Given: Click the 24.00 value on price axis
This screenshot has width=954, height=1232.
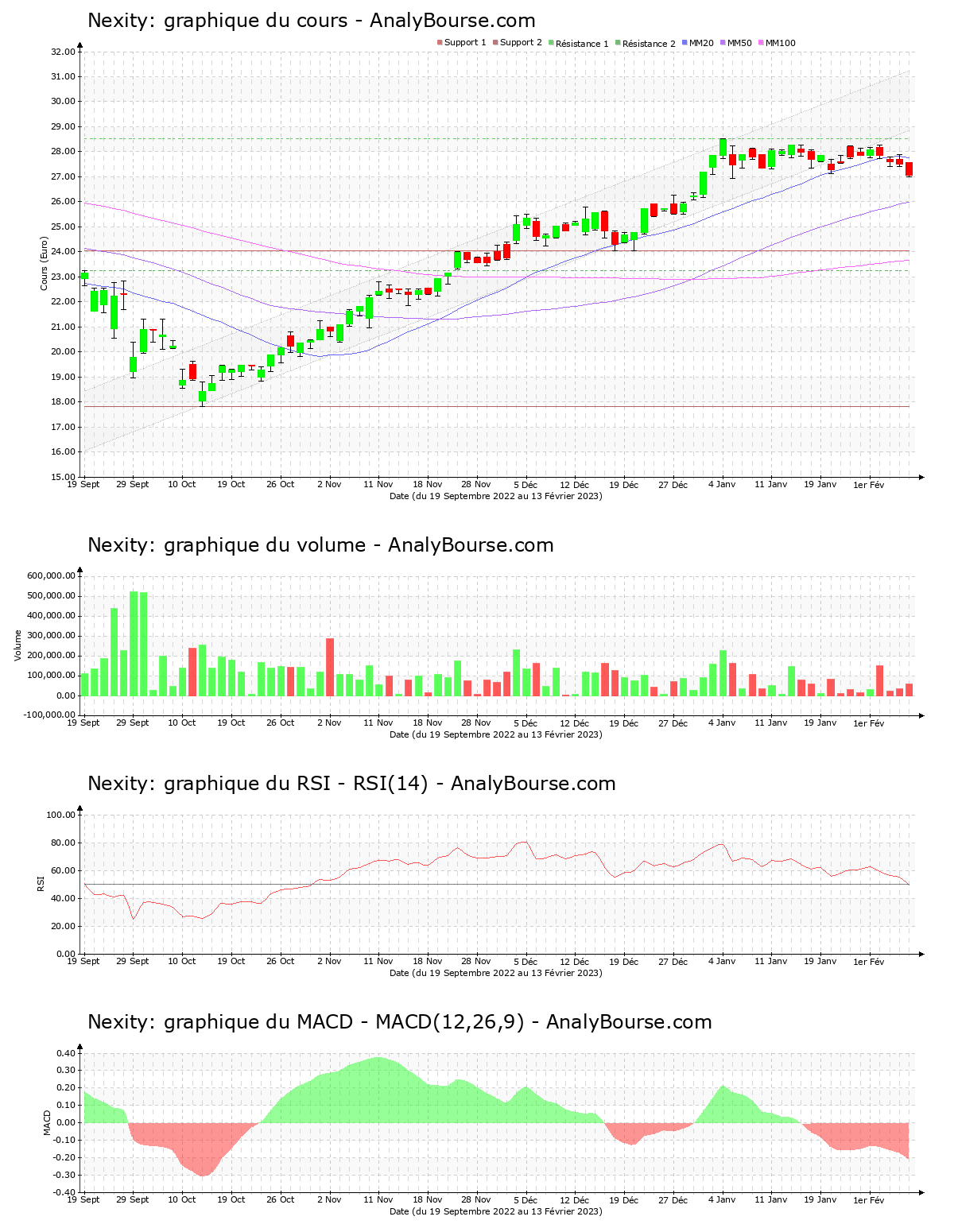Looking at the screenshot, I should [x=63, y=252].
